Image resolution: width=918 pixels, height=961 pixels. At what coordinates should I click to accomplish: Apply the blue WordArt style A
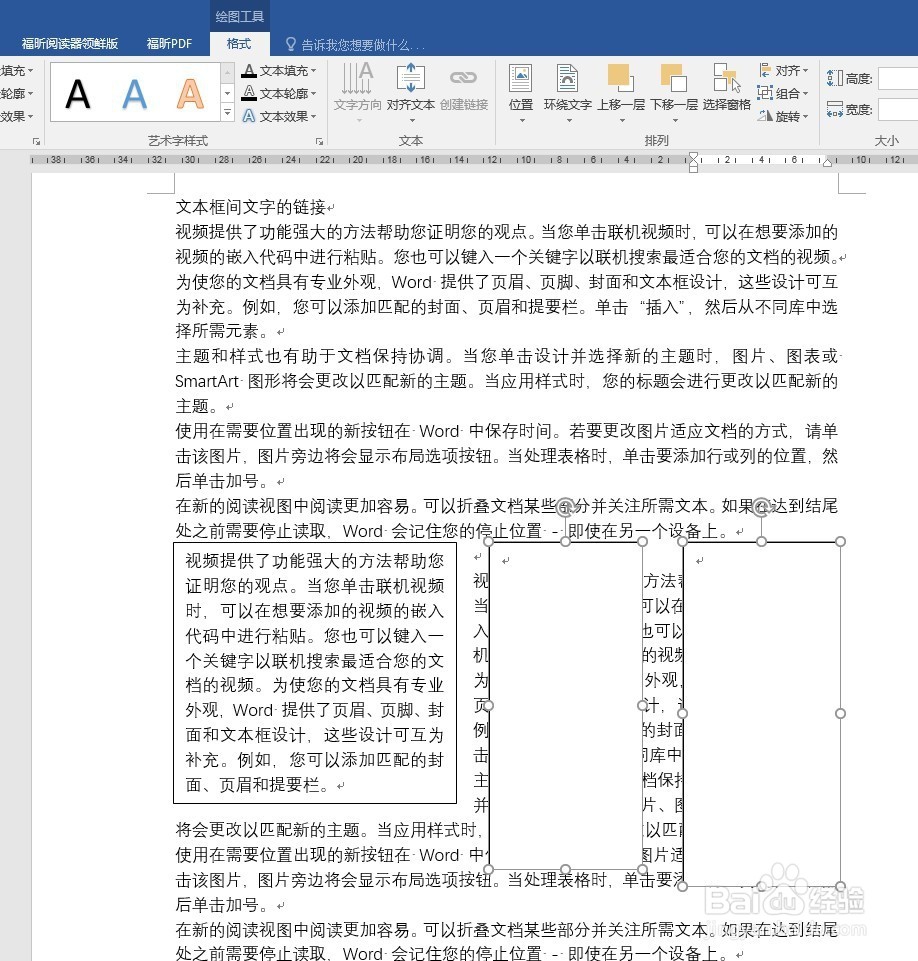134,94
